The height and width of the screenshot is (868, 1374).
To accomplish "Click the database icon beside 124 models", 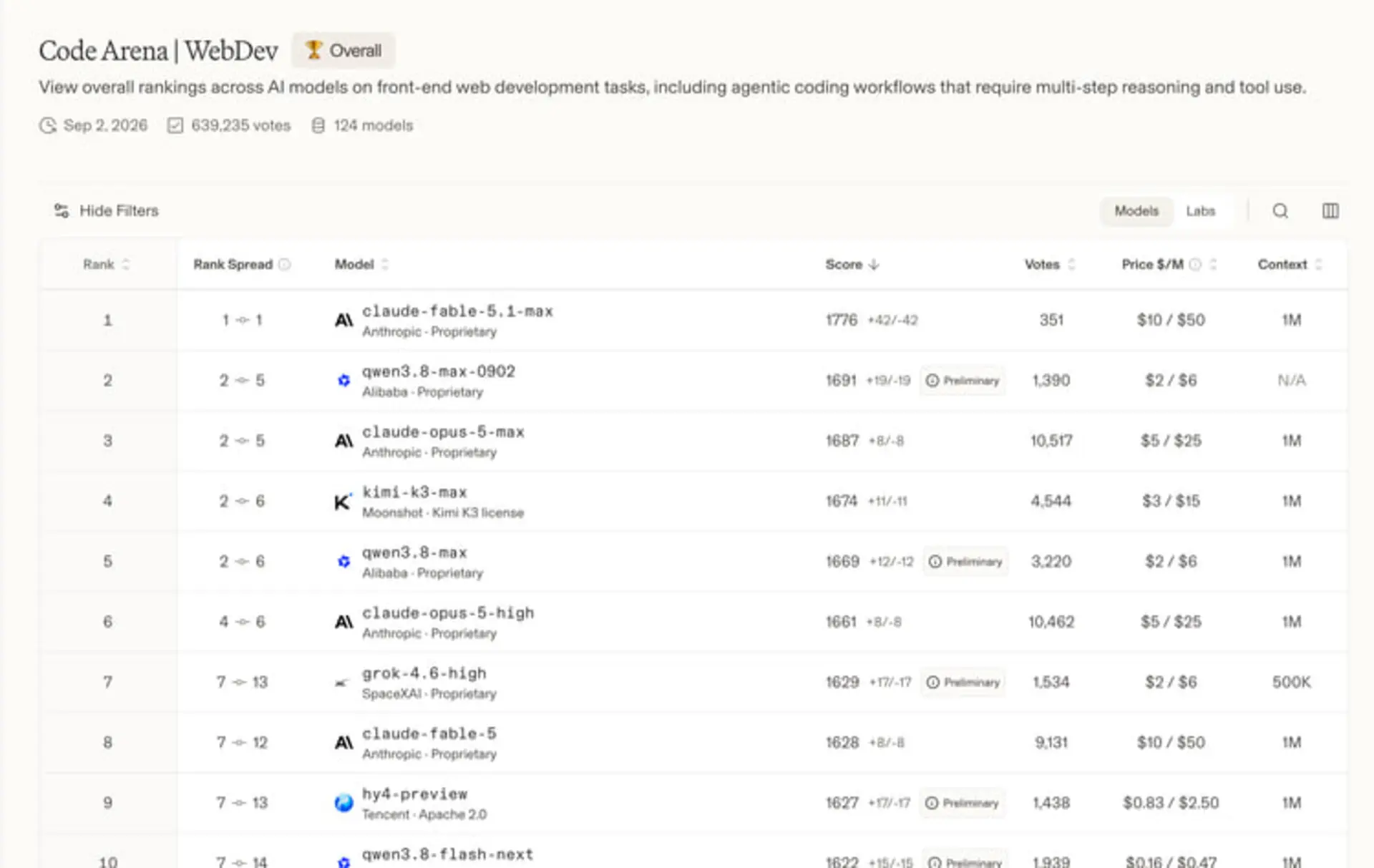I will (x=318, y=126).
